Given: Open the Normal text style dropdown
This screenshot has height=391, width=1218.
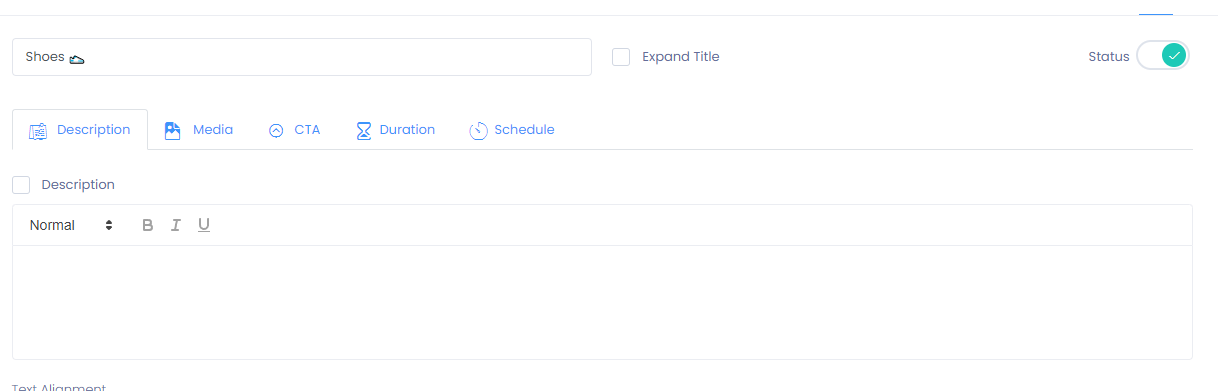Looking at the screenshot, I should [72, 225].
